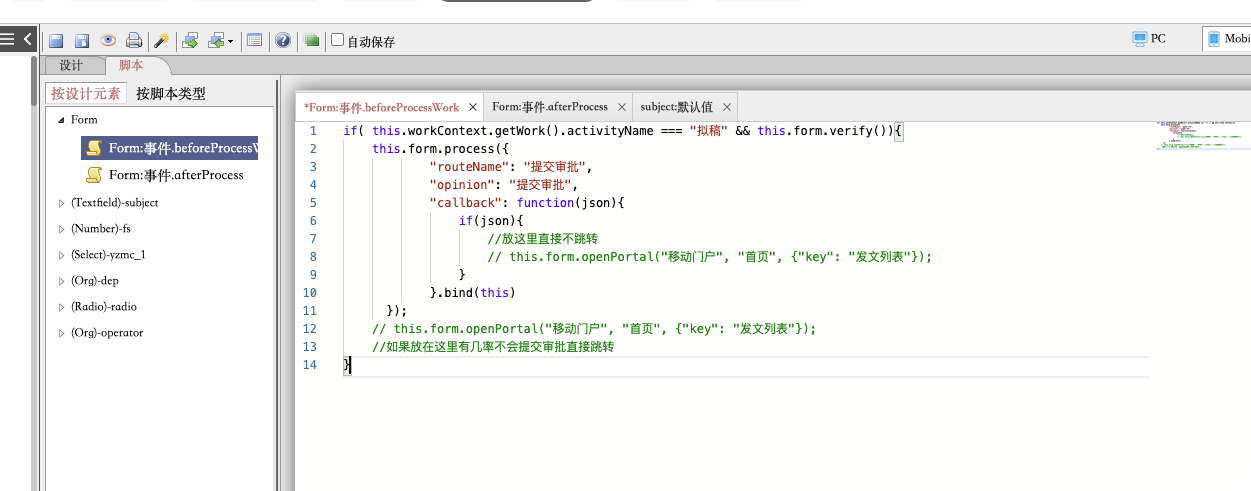Open the blue question mark help icon
Image resolution: width=1251 pixels, height=491 pixels.
coord(283,41)
